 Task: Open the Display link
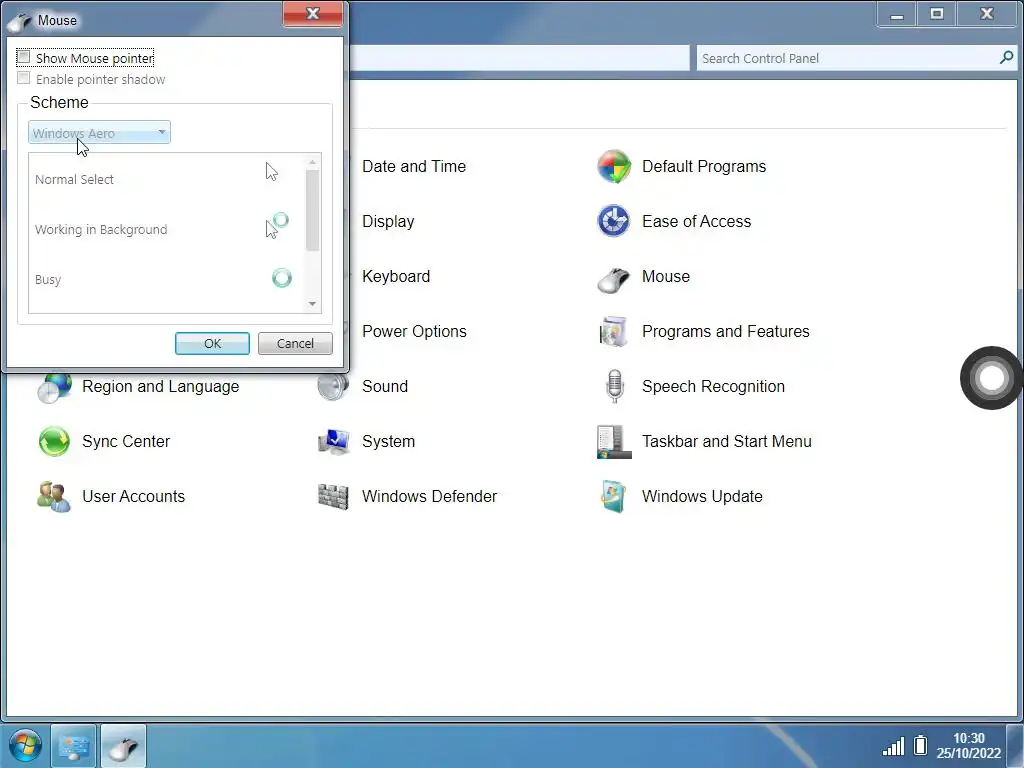click(388, 221)
